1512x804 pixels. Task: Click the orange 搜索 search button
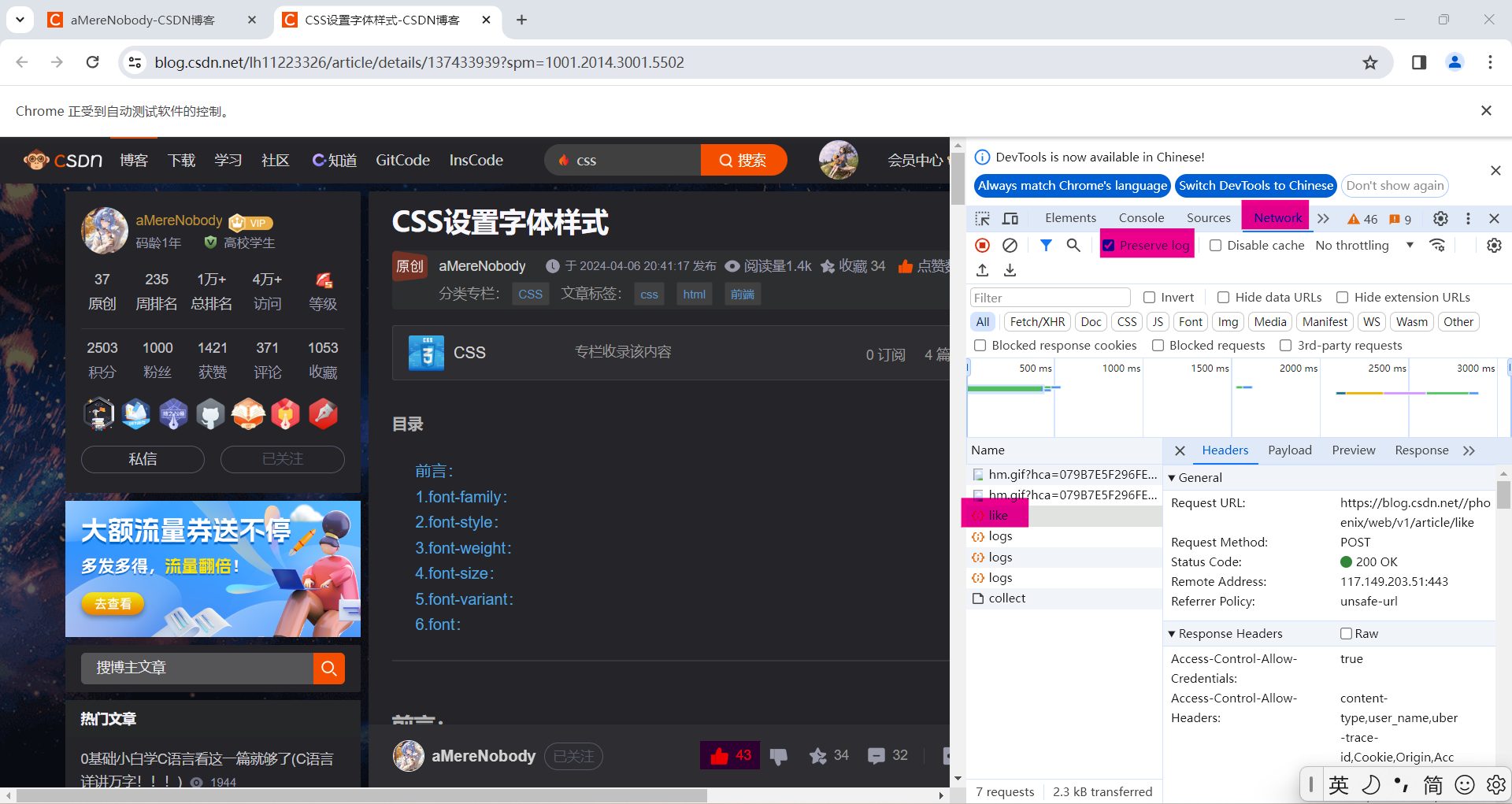point(743,161)
